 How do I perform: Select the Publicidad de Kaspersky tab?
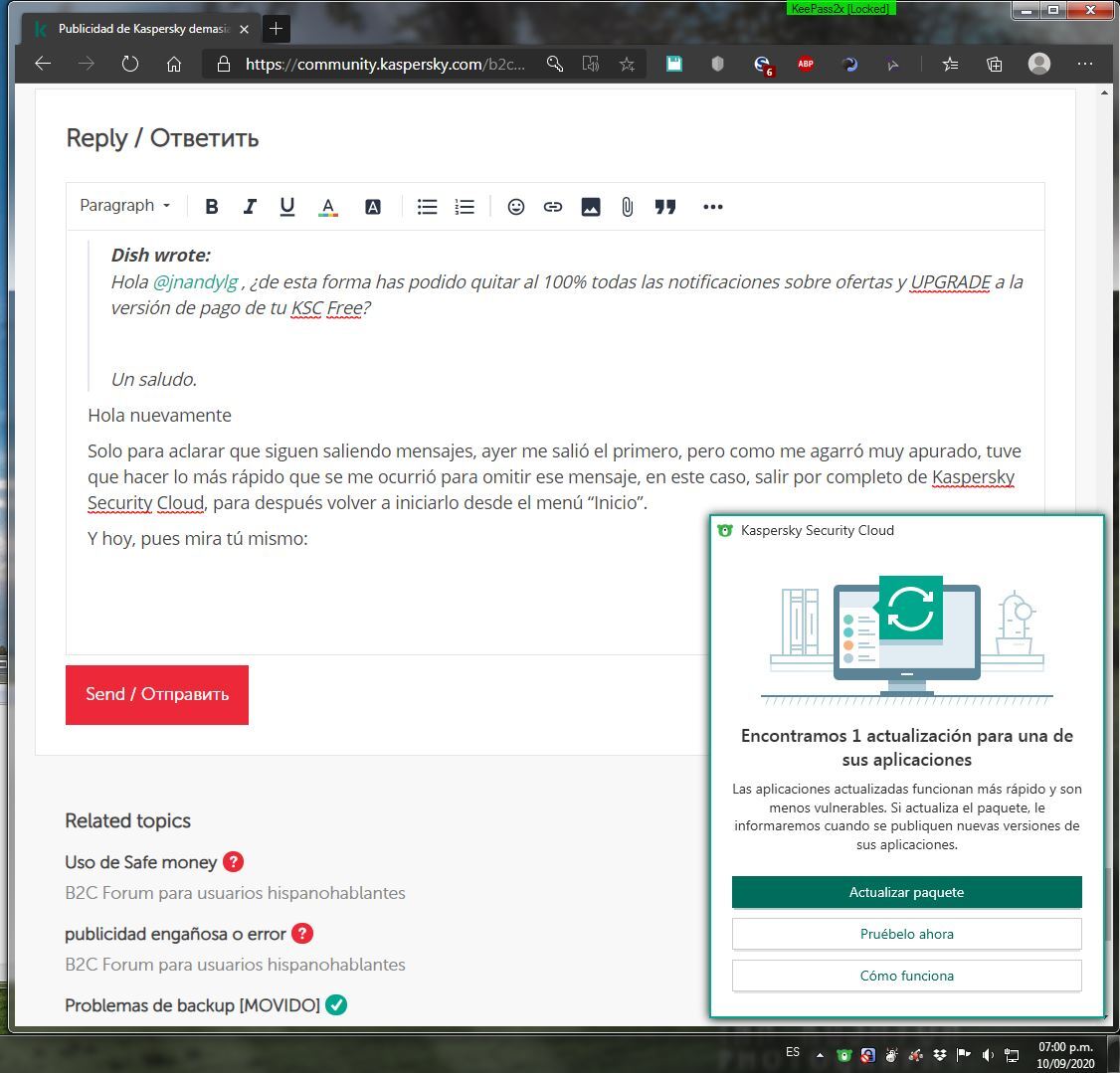pyautogui.click(x=139, y=29)
